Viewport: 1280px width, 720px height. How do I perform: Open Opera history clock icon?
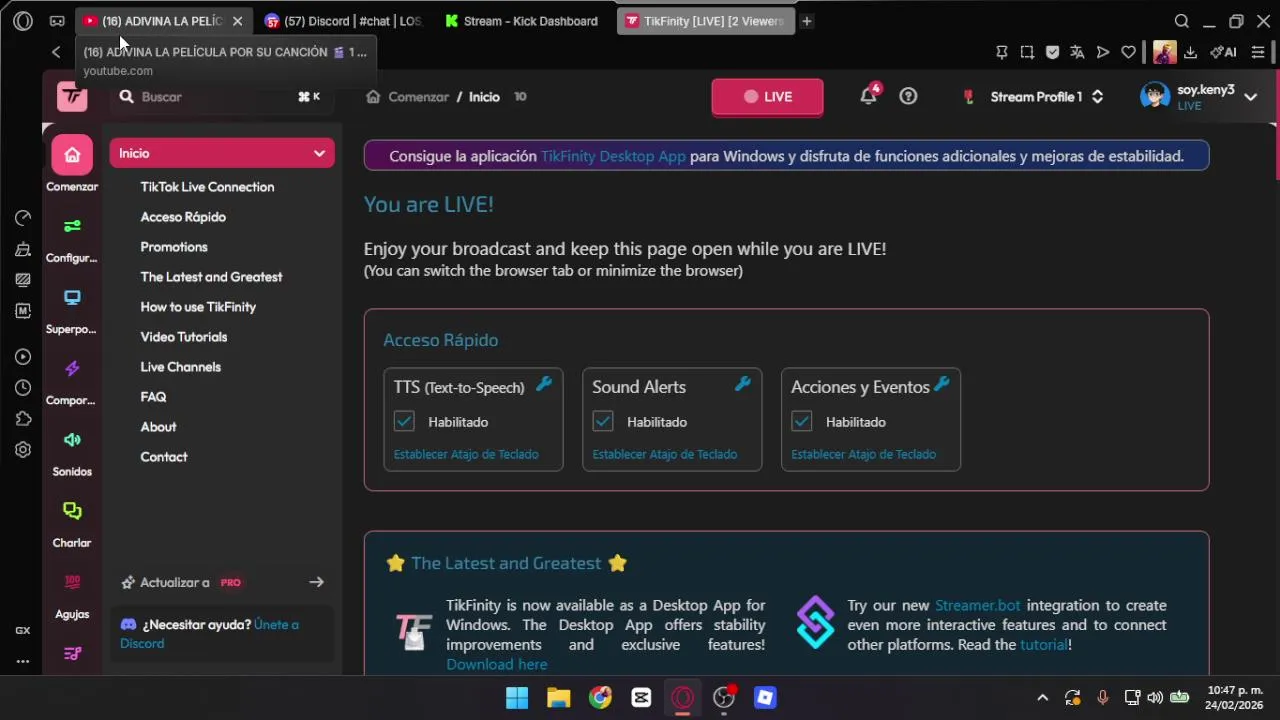[x=23, y=388]
